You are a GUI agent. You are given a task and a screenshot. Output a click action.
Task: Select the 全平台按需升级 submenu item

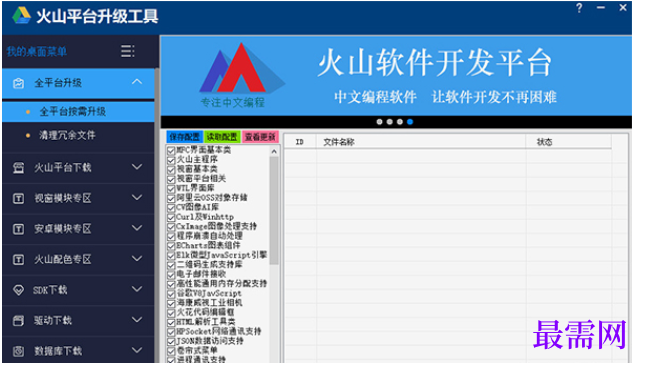coord(79,111)
